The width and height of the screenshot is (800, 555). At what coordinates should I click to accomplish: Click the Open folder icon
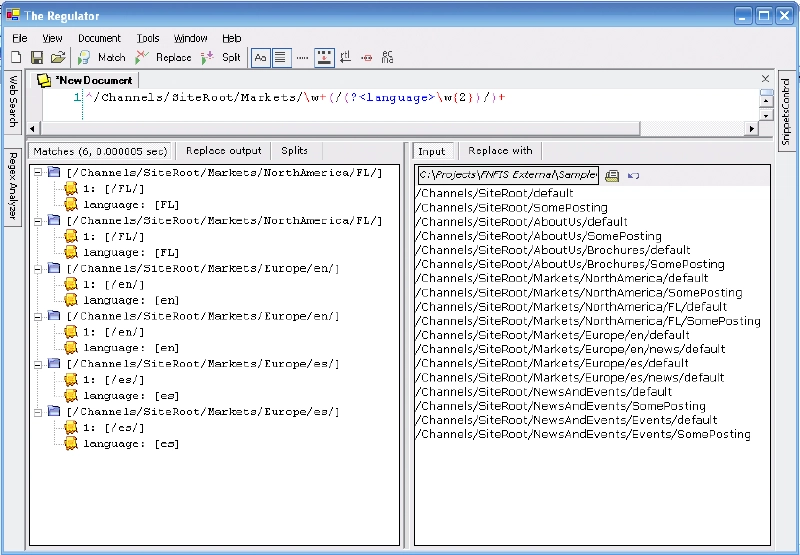[58, 58]
